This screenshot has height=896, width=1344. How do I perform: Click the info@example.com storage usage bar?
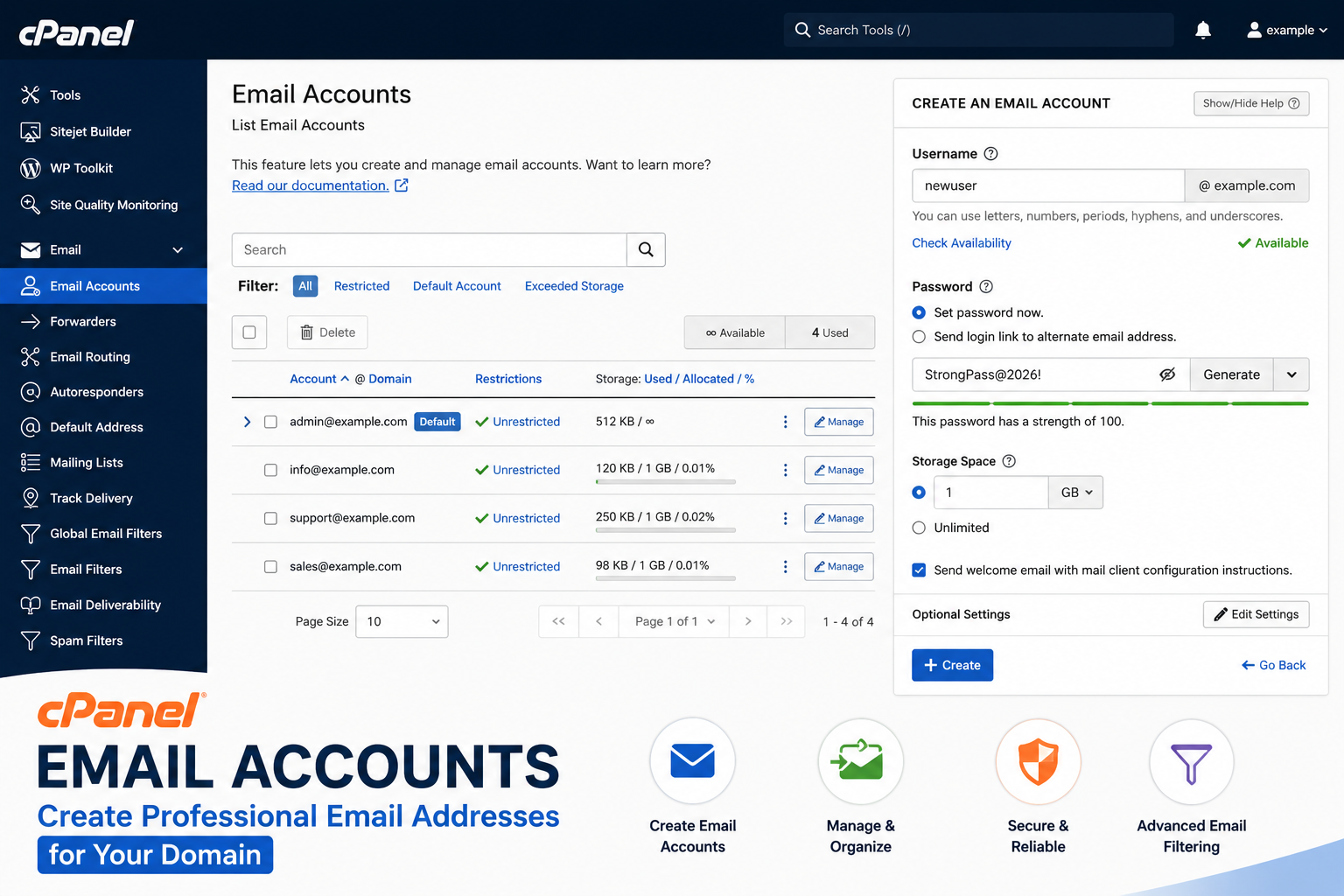(x=665, y=482)
